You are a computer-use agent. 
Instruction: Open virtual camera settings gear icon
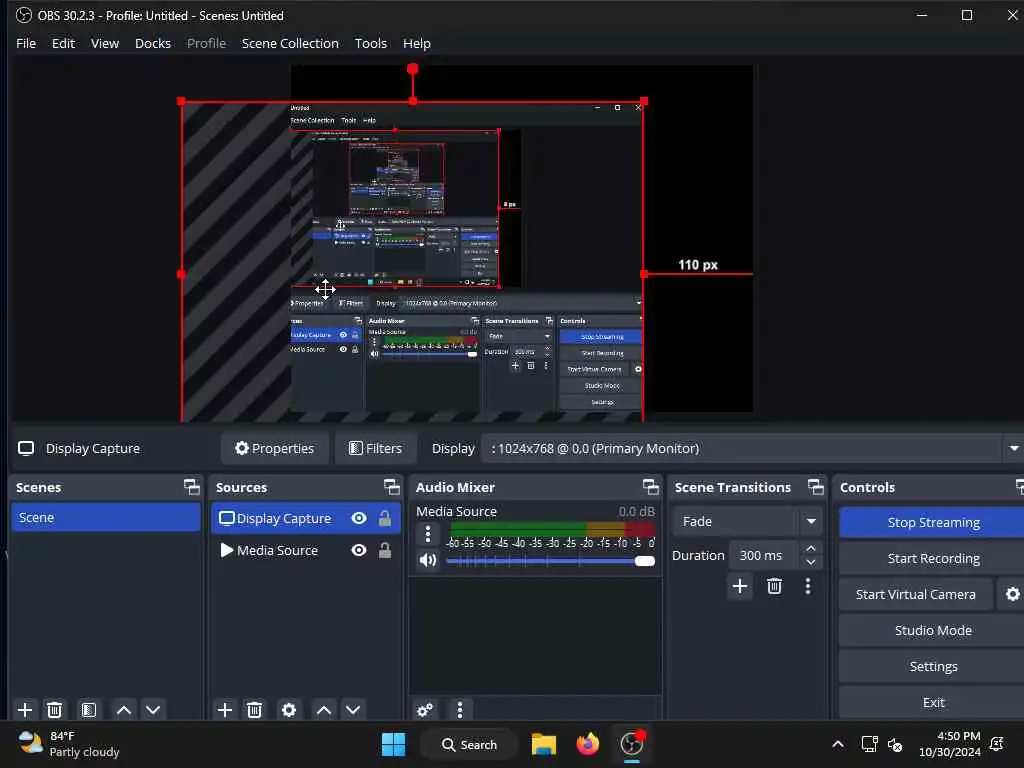tap(1012, 594)
